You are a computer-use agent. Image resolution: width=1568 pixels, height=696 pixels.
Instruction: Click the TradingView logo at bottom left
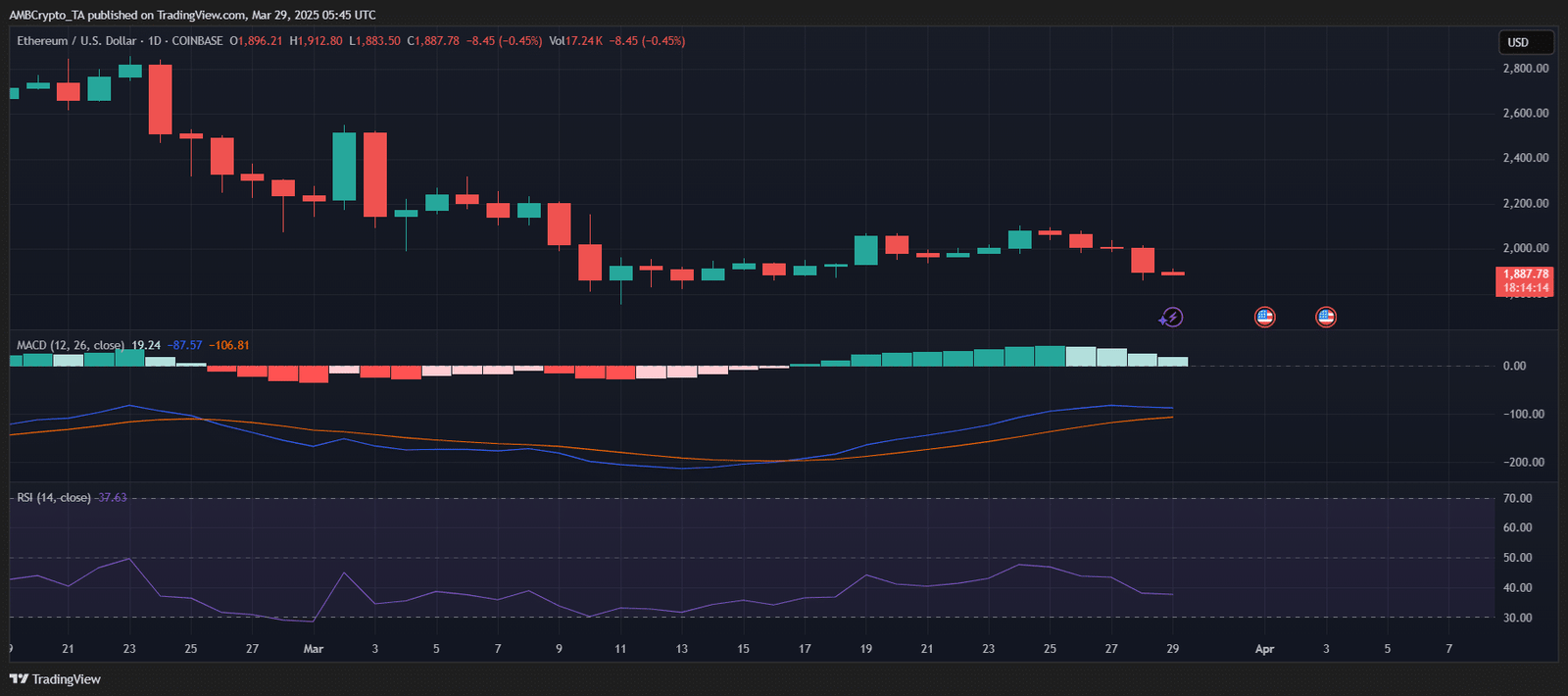[55, 679]
